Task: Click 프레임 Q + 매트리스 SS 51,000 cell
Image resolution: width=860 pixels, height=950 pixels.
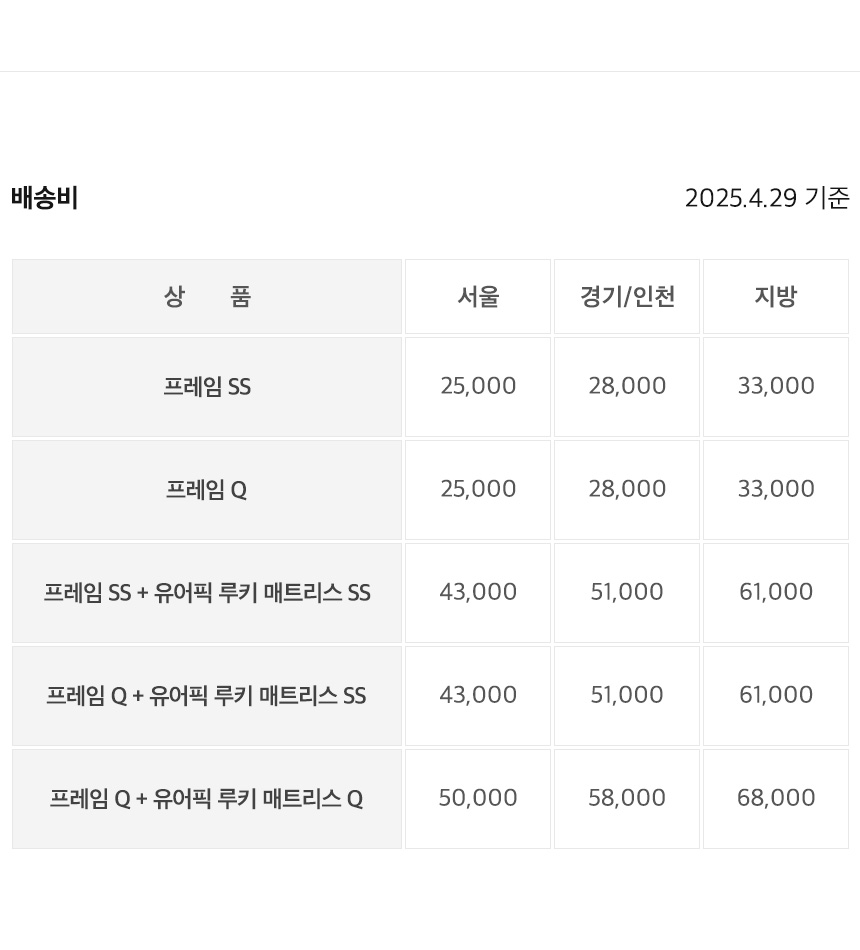Action: pos(627,695)
